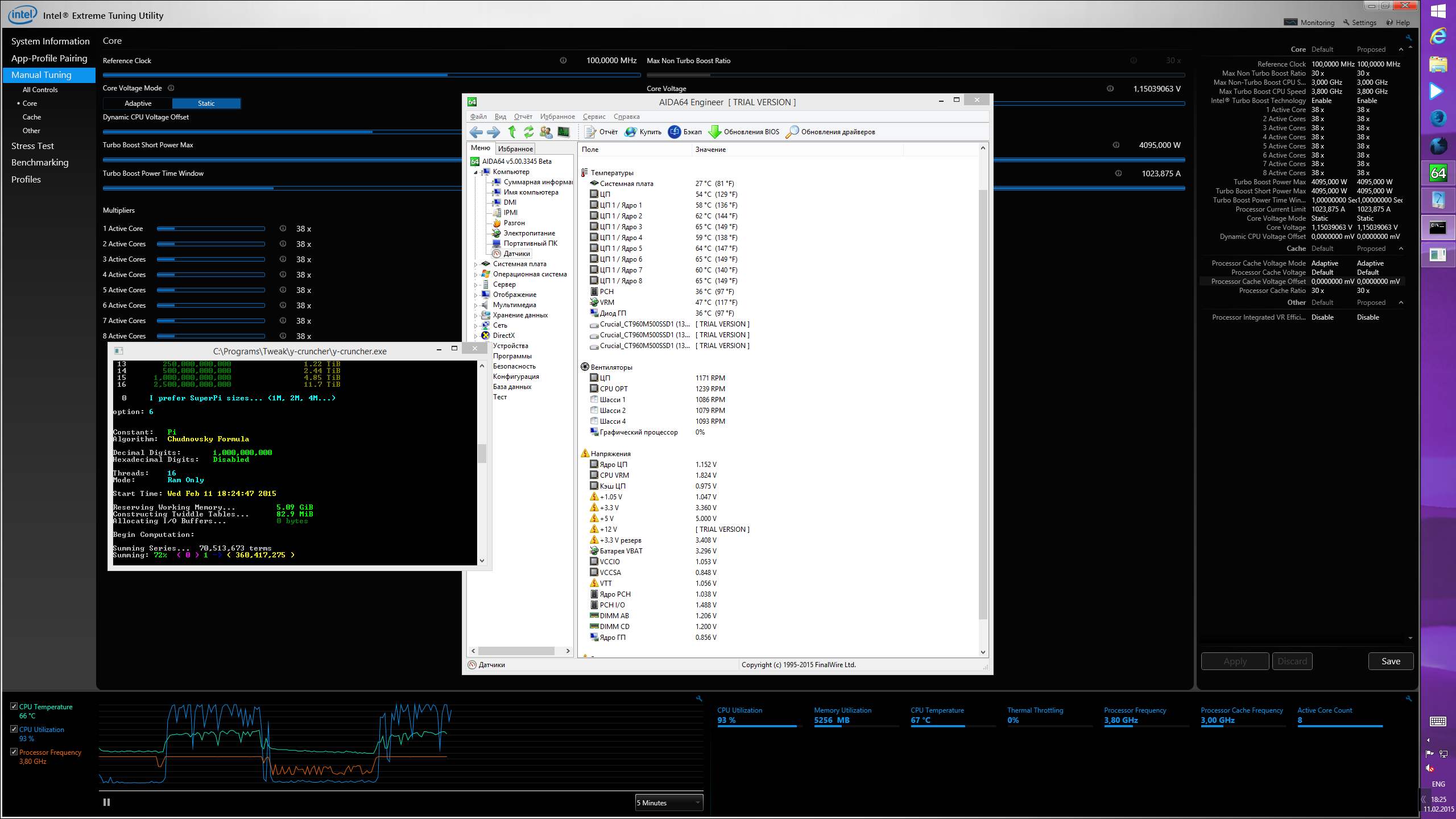Click info icon next to Core Voltage Mode
Screen dimensions: 1456x819
171,88
